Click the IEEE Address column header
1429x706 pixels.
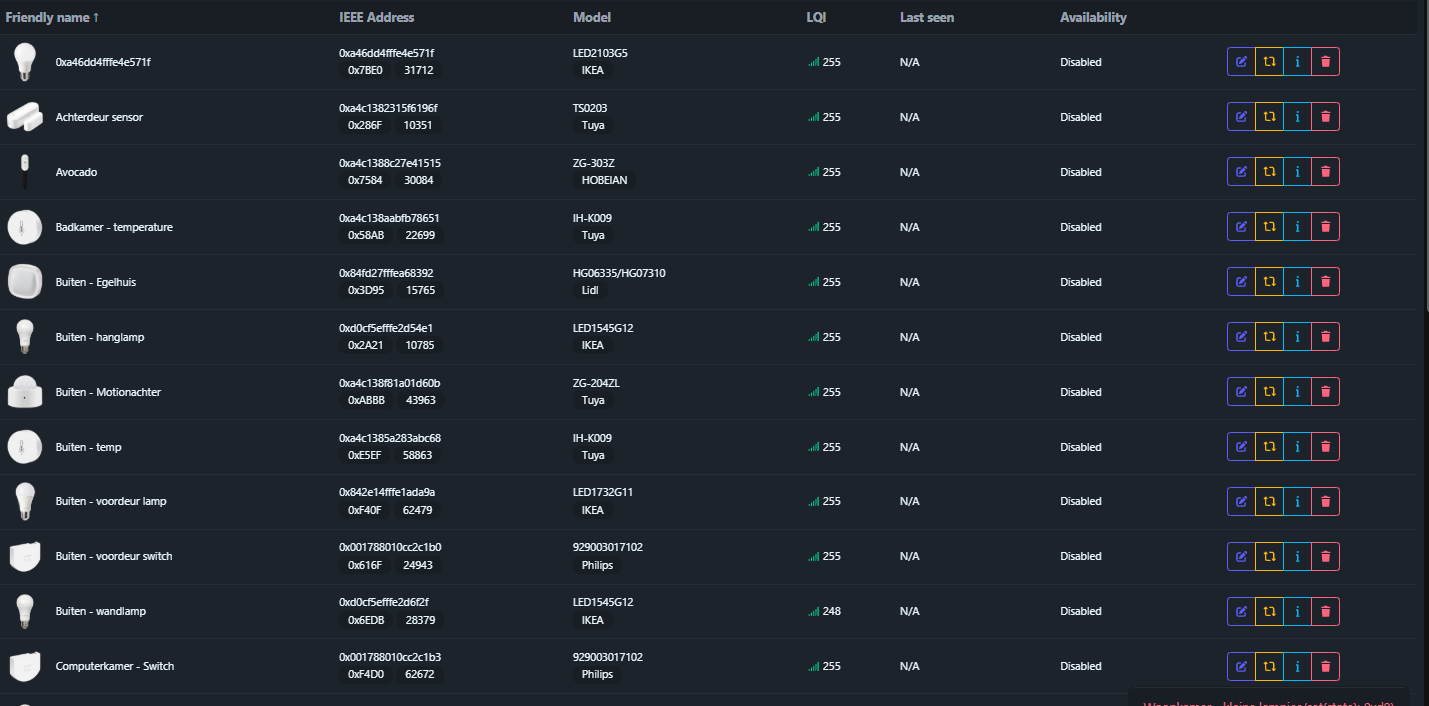pyautogui.click(x=376, y=17)
